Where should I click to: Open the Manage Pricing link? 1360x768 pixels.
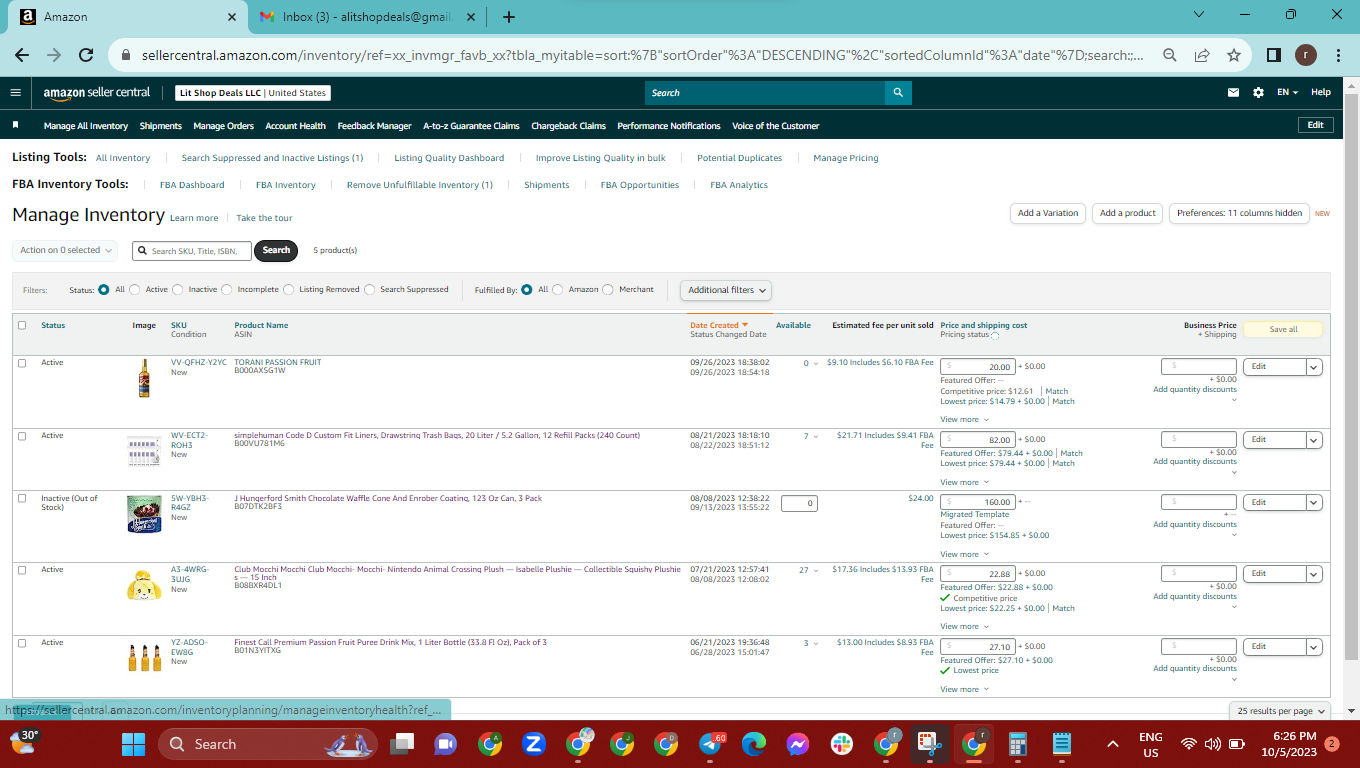coord(846,158)
